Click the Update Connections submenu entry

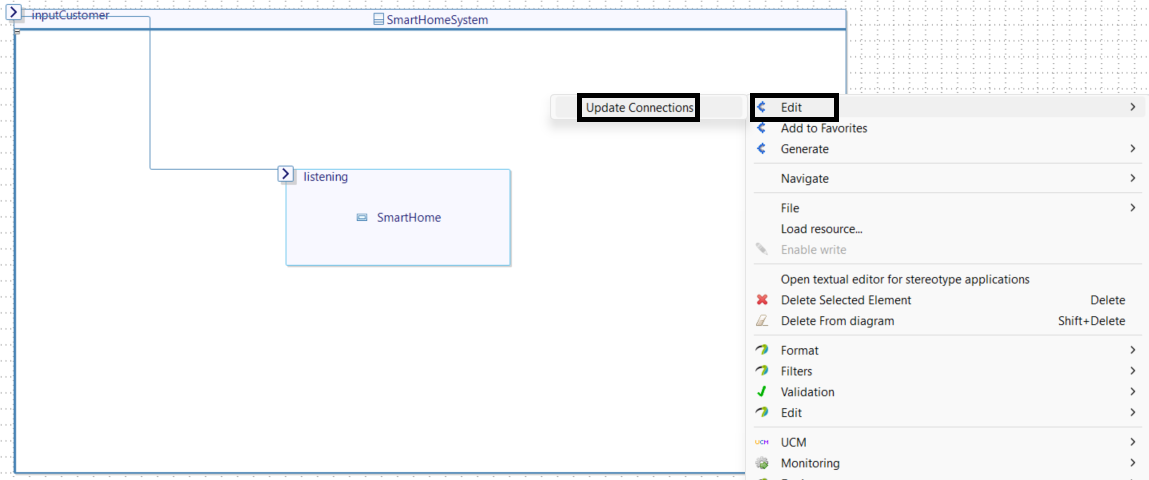pos(639,107)
